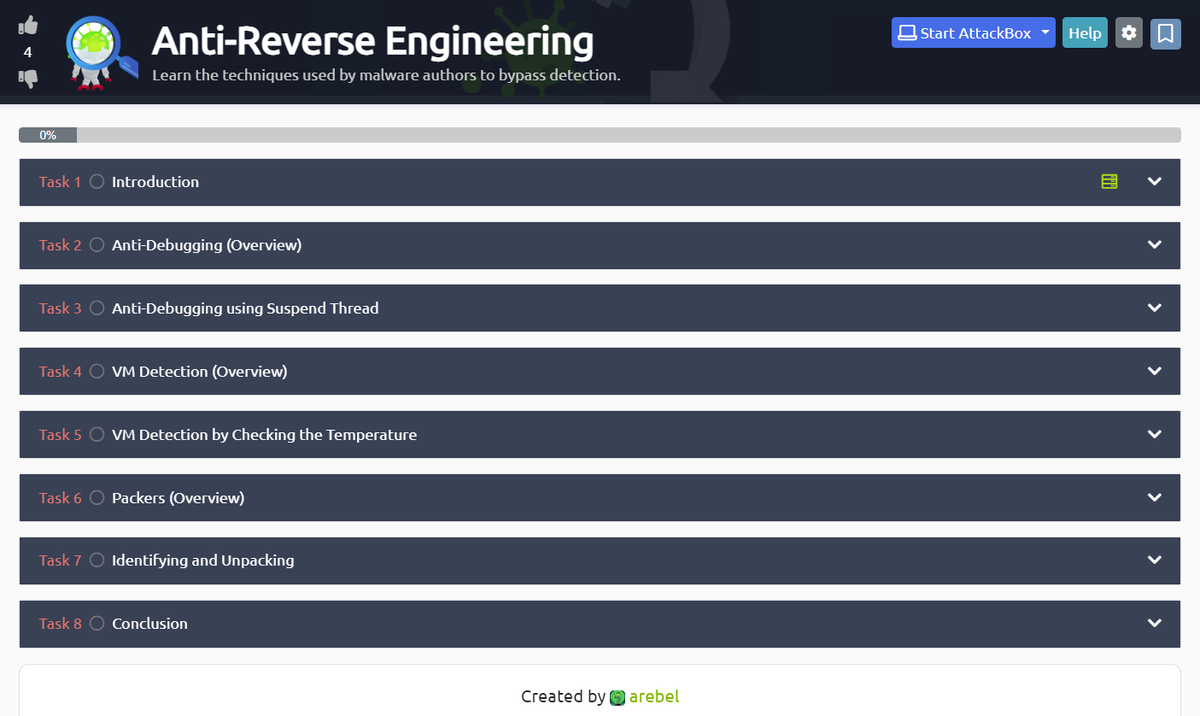
Task: Expand Task 8 Conclusion chevron
Action: 1155,624
